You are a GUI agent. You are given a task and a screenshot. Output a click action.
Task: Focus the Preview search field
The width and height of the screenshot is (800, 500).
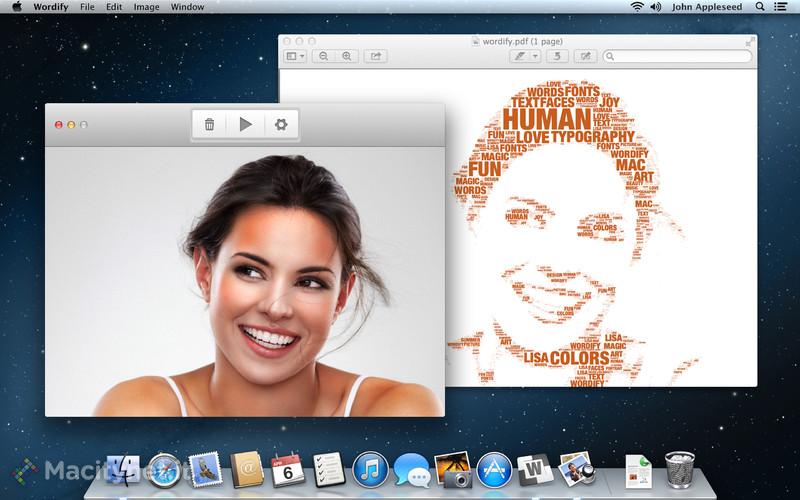point(677,56)
